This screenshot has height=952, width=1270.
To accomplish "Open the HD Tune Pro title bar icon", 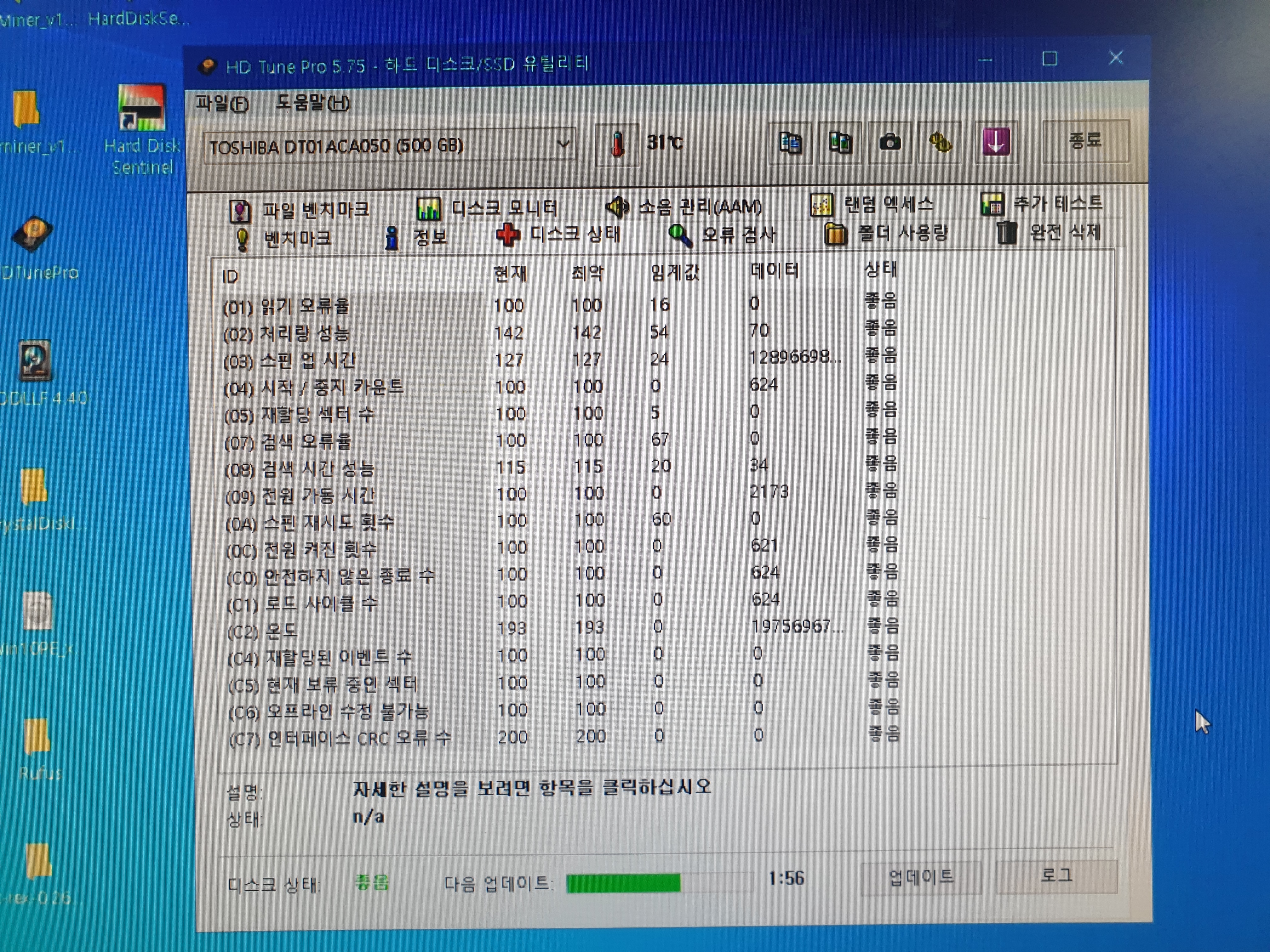I will tap(207, 66).
